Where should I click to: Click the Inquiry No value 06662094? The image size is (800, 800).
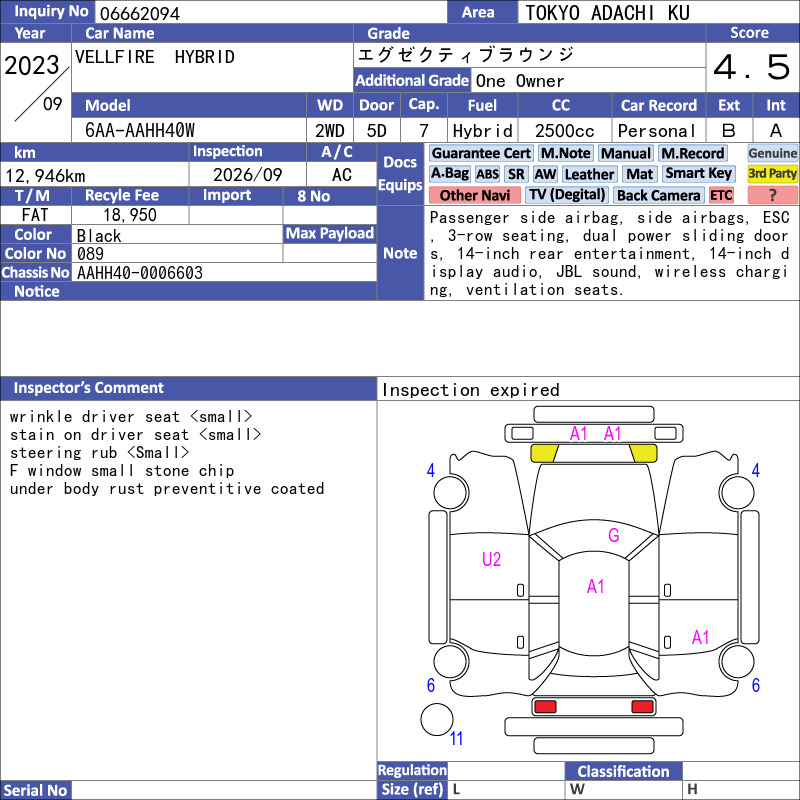point(140,13)
